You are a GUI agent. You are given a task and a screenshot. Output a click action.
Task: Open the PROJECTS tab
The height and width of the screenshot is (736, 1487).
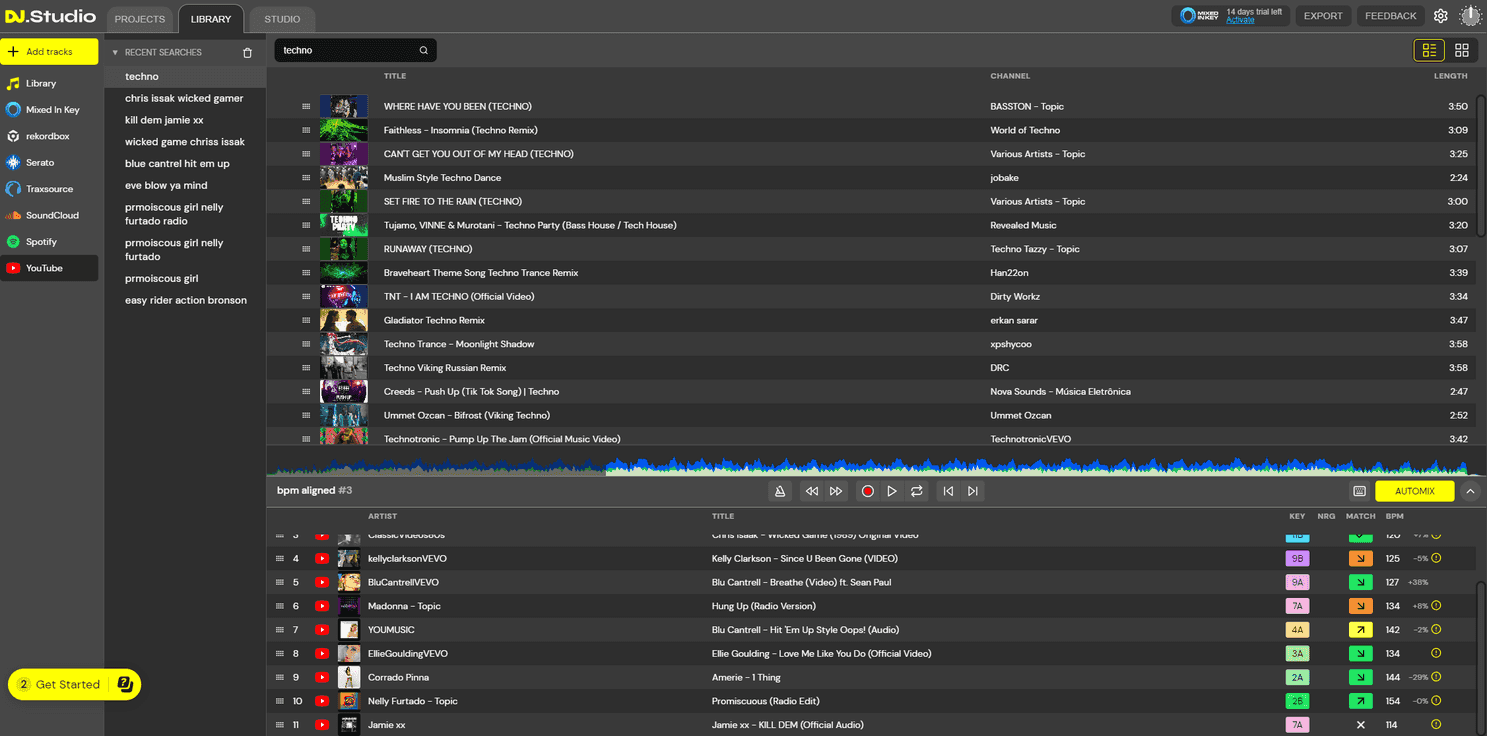pyautogui.click(x=139, y=18)
